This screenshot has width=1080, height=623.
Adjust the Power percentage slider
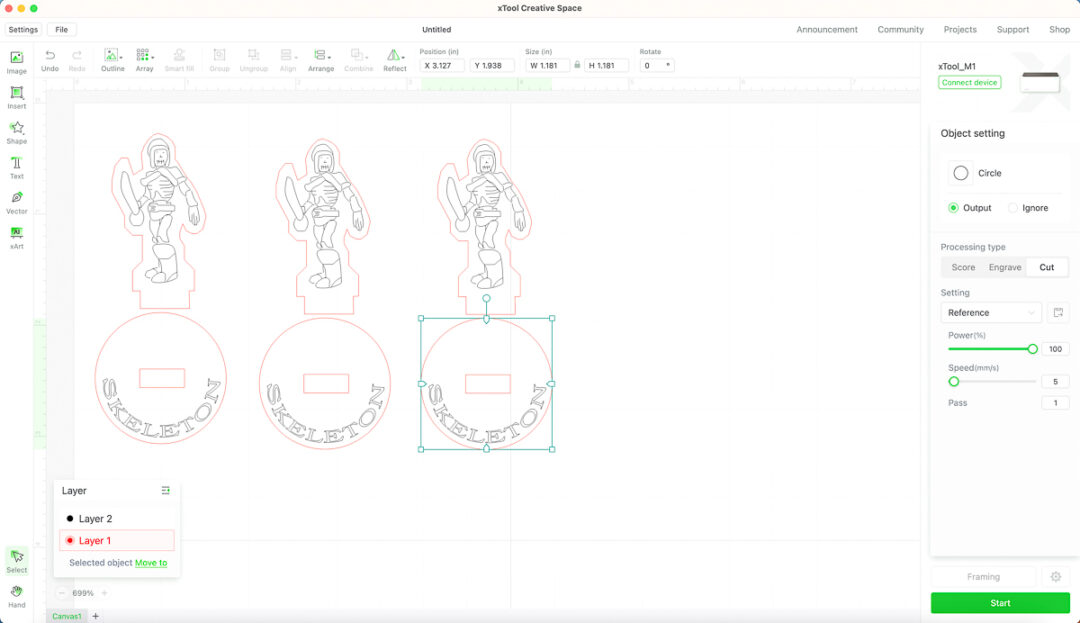pos(1032,349)
